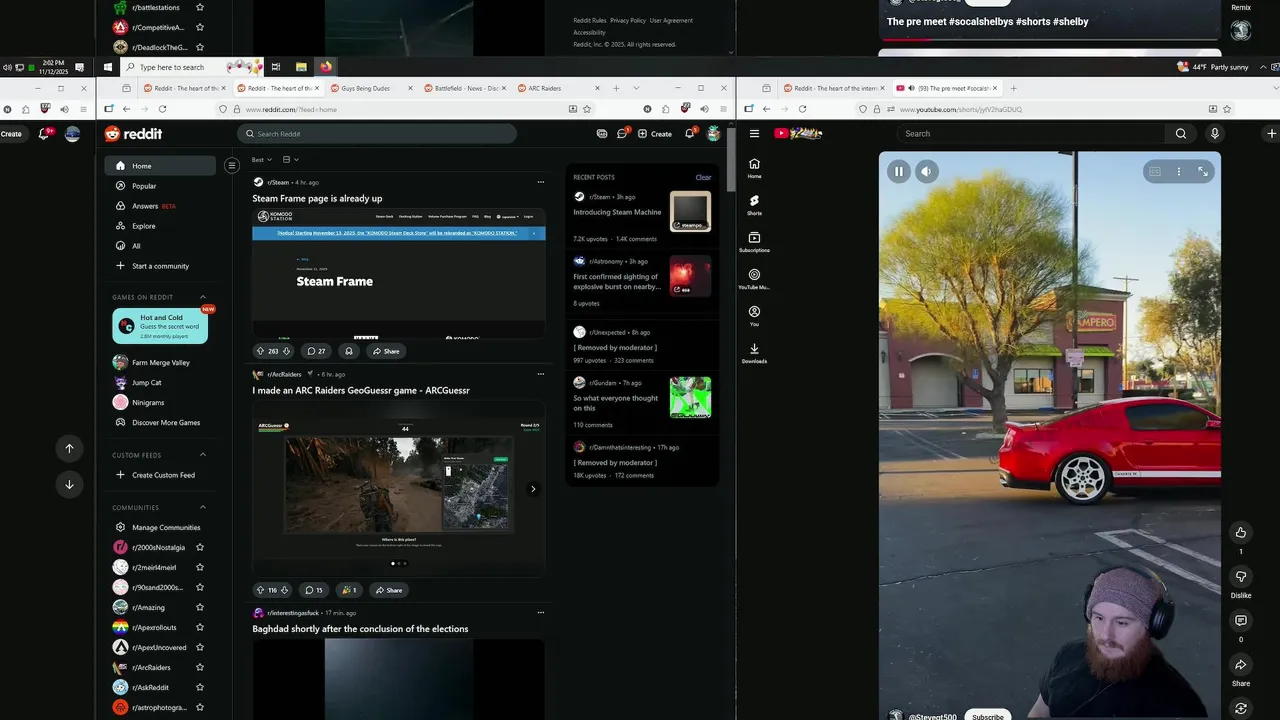Start YouTube voice search microphone
Screen dimensions: 1280x720
point(1215,133)
